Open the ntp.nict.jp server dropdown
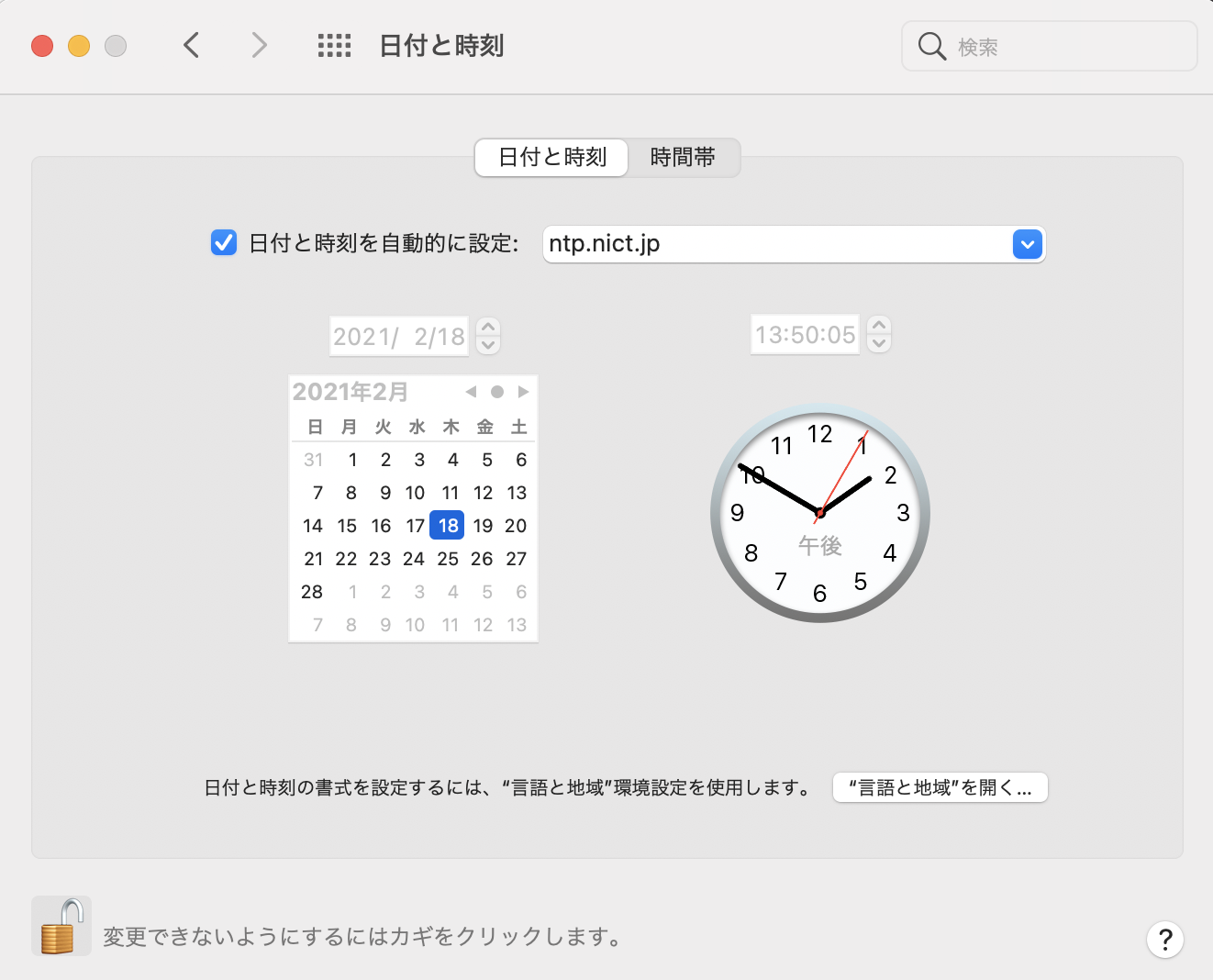Image resolution: width=1213 pixels, height=980 pixels. [1028, 244]
